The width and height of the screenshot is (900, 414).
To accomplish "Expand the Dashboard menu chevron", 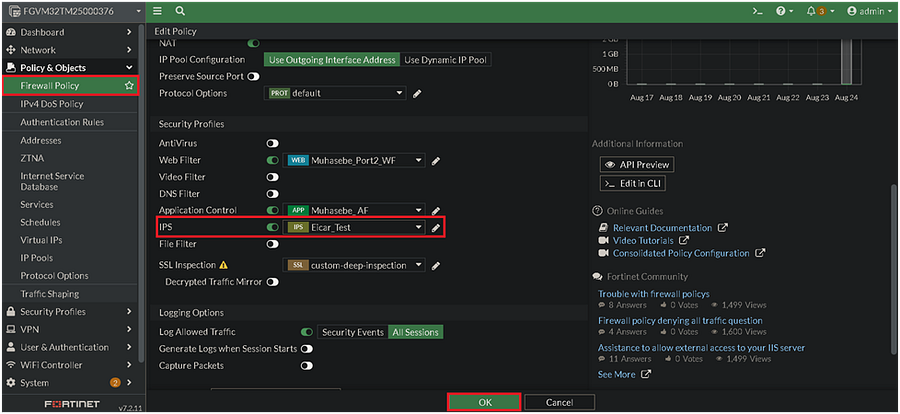I will tap(130, 32).
